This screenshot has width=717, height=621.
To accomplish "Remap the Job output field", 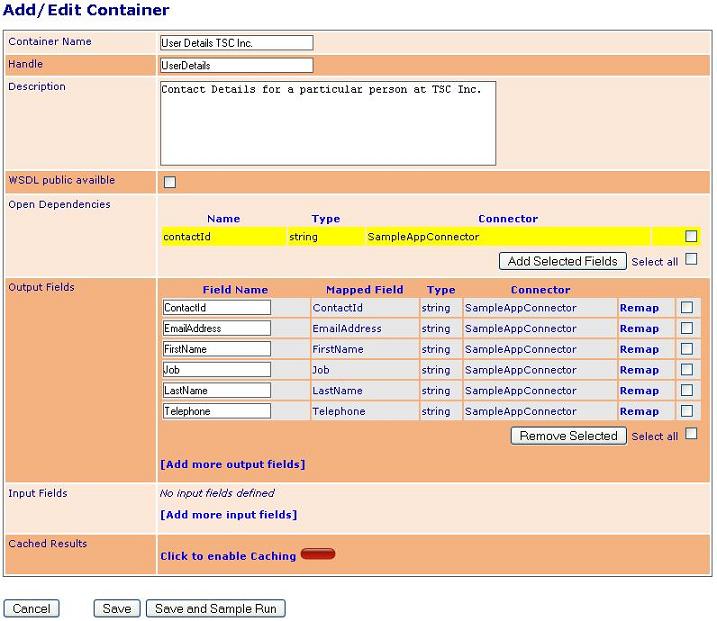I will (x=639, y=369).
